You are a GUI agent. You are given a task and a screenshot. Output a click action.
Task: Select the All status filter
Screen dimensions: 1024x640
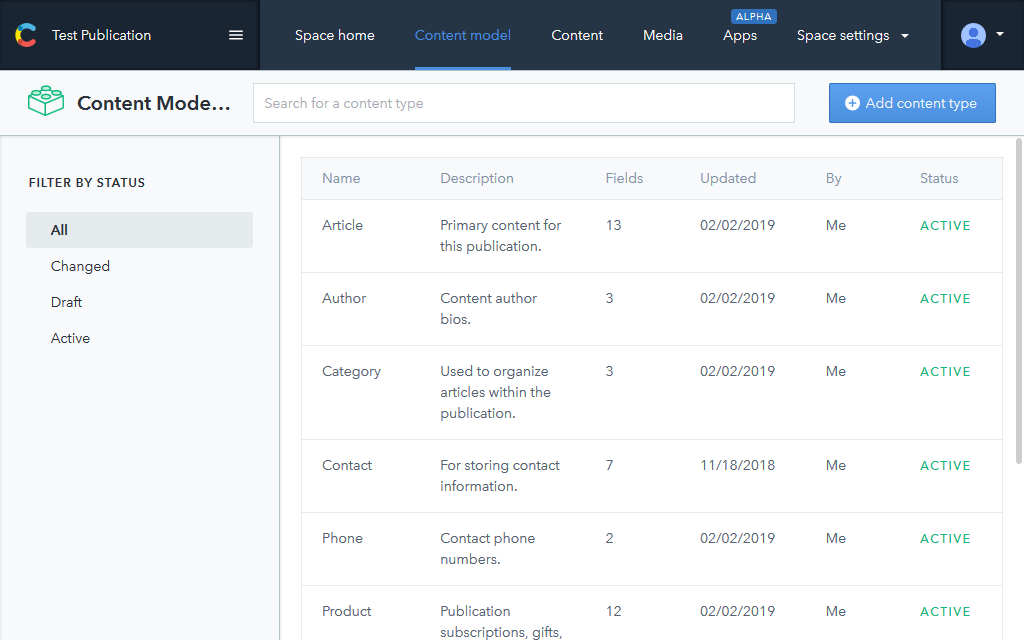pyautogui.click(x=60, y=230)
